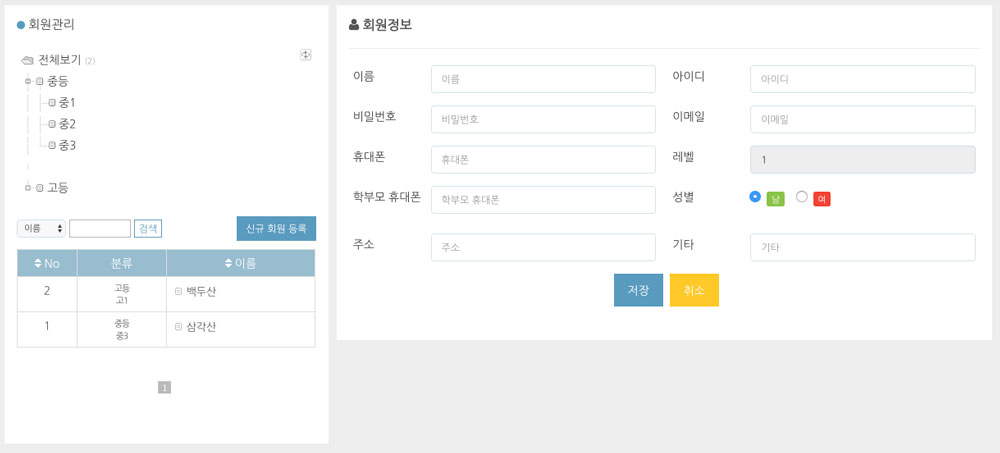Select the 여 gender radio button
Viewport: 1000px width, 453px height.
802,197
